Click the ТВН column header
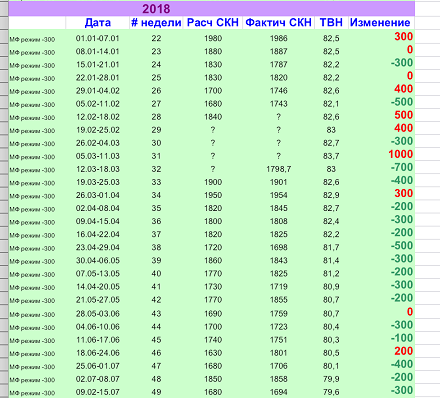Screen dimensions: 440x398 (331, 23)
